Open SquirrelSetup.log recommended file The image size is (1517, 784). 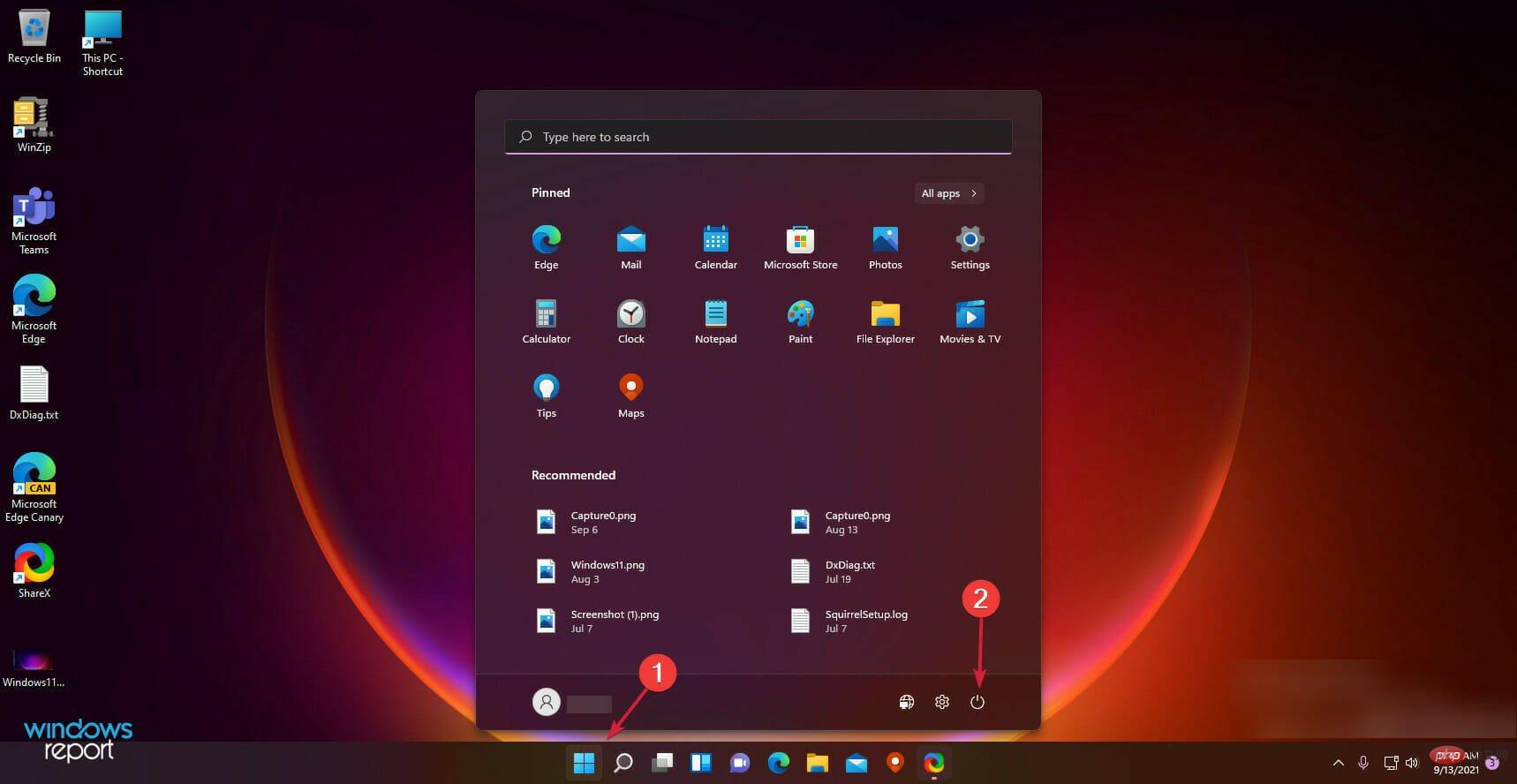coord(851,621)
